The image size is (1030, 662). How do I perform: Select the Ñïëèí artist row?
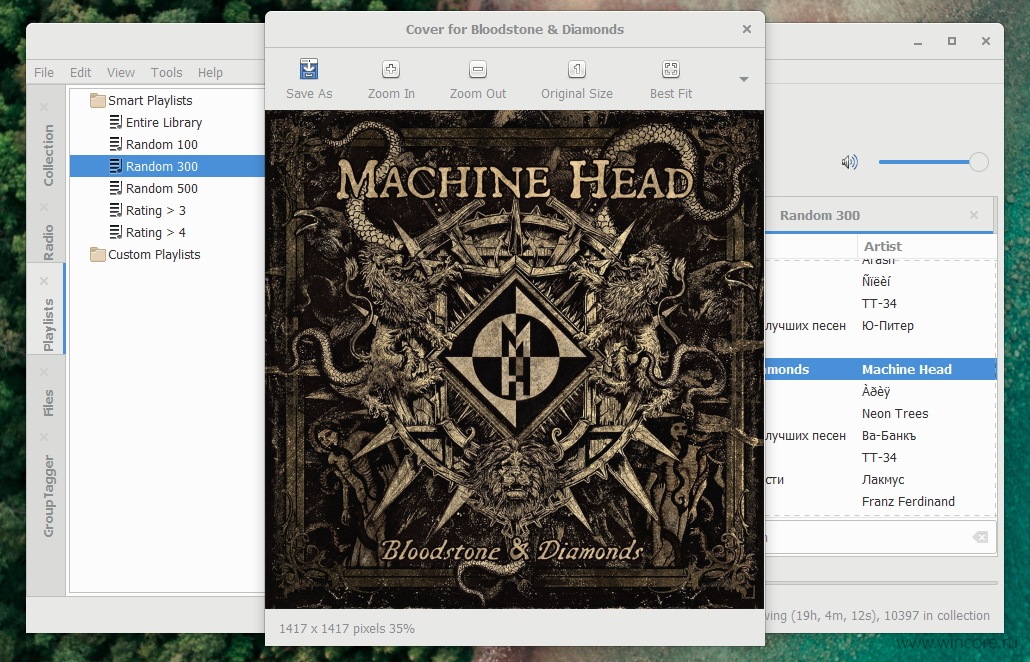click(876, 281)
